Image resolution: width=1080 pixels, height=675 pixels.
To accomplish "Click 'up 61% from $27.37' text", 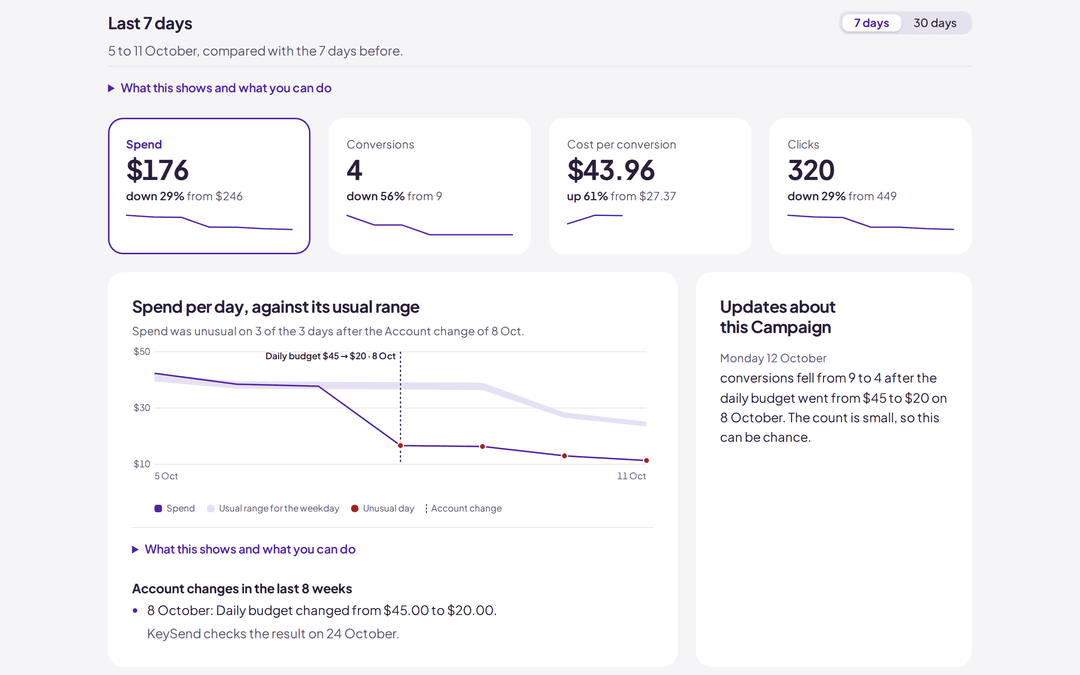I will coord(621,196).
